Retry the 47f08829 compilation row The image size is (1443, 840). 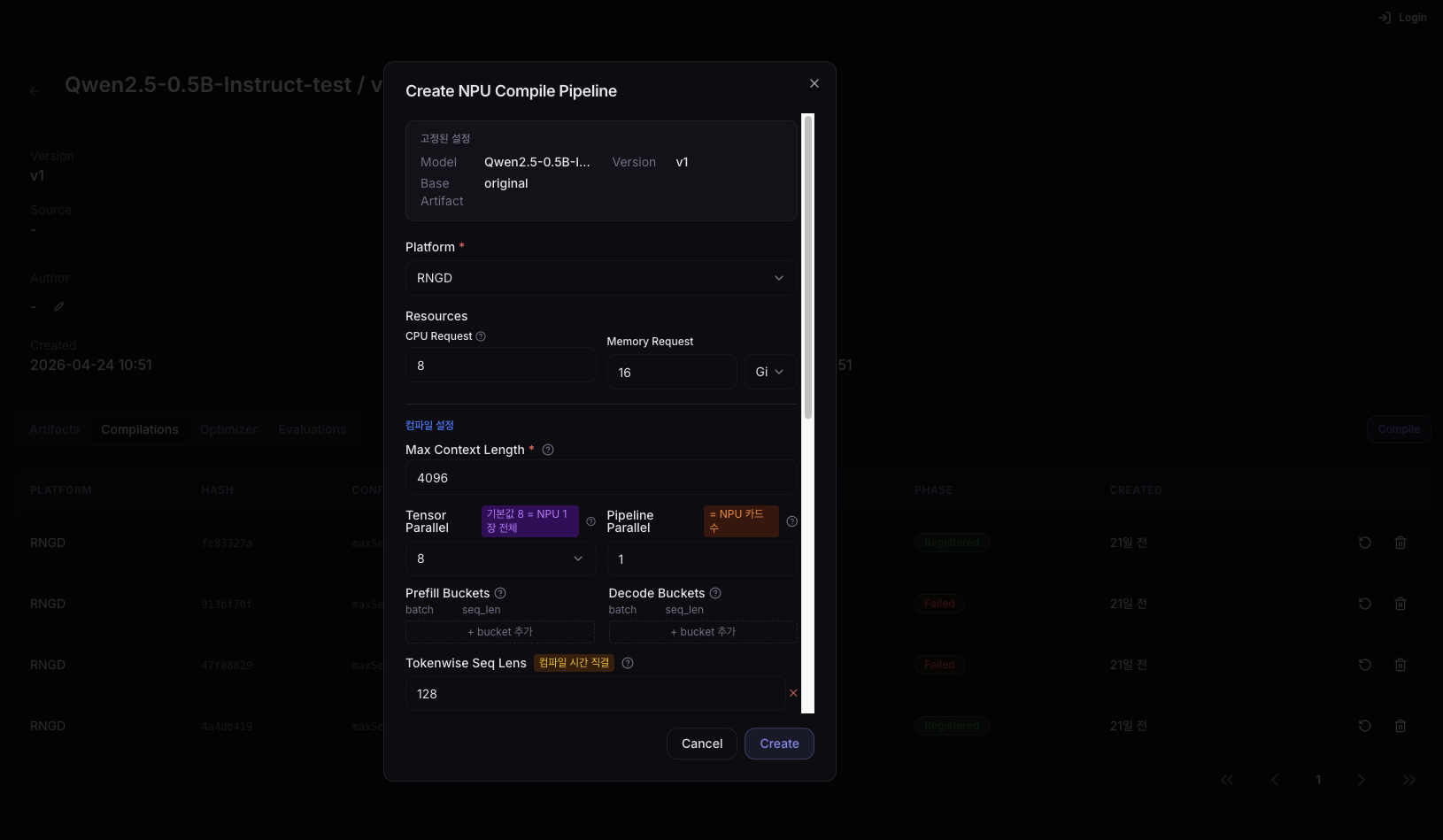pyautogui.click(x=1365, y=665)
